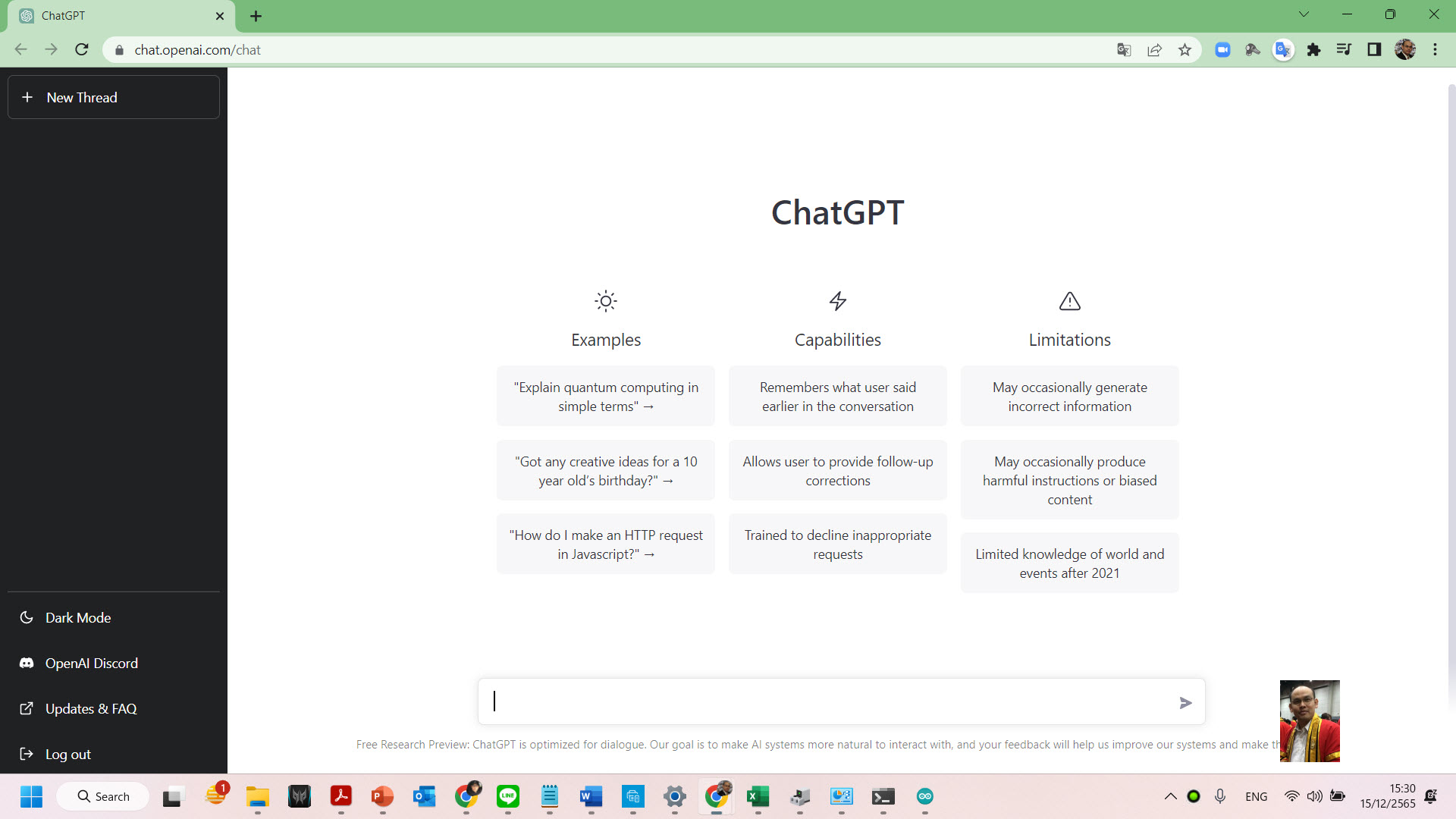This screenshot has width=1456, height=819.
Task: Open LINE app from taskbar
Action: (x=508, y=796)
